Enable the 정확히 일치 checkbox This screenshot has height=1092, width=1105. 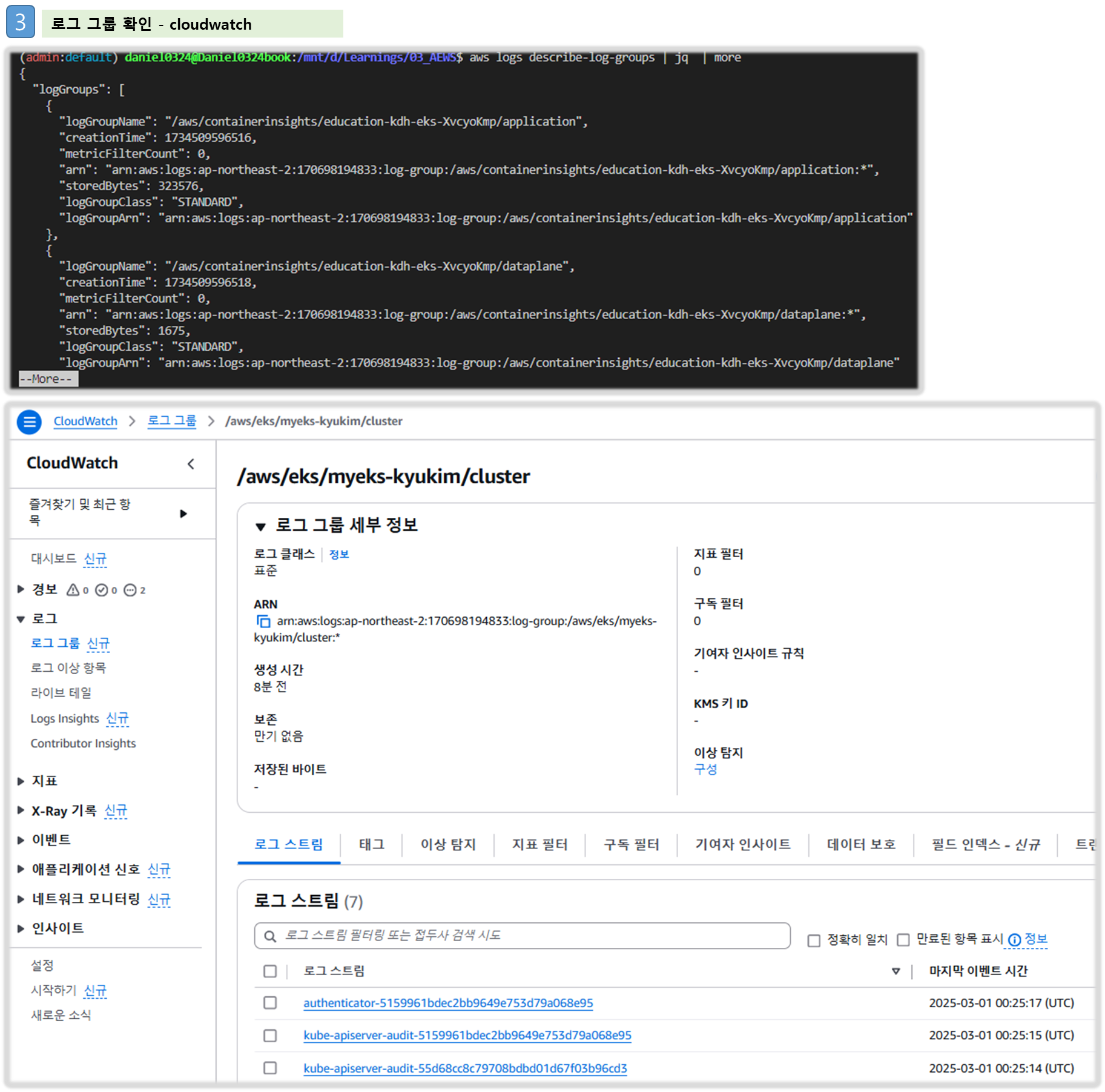pyautogui.click(x=814, y=941)
